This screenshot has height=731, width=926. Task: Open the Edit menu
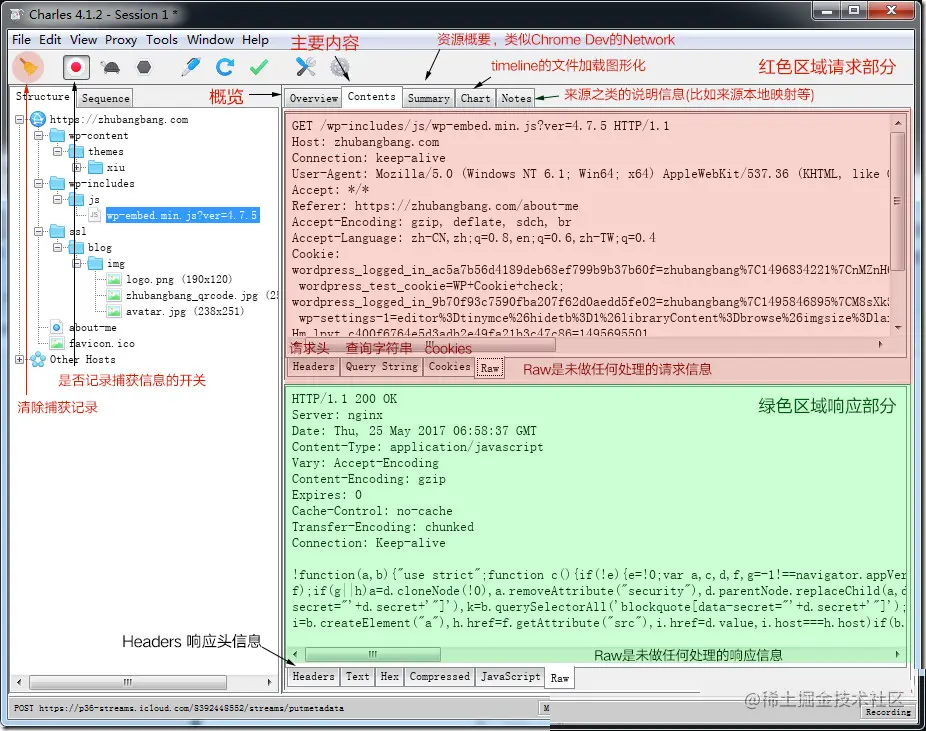pyautogui.click(x=50, y=40)
